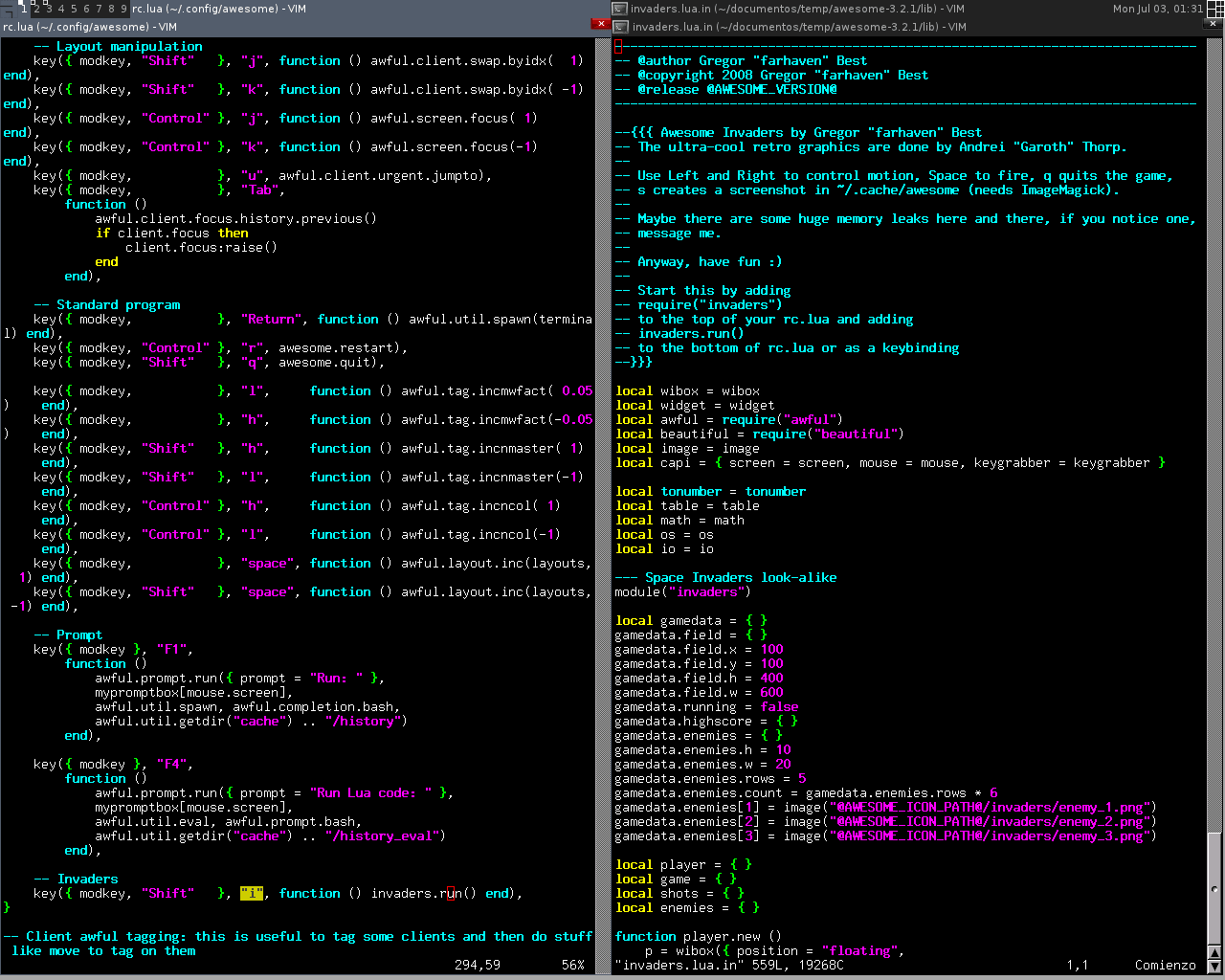
Task: Click 'local beautiful = require("beautiful")' line
Action: [760, 434]
